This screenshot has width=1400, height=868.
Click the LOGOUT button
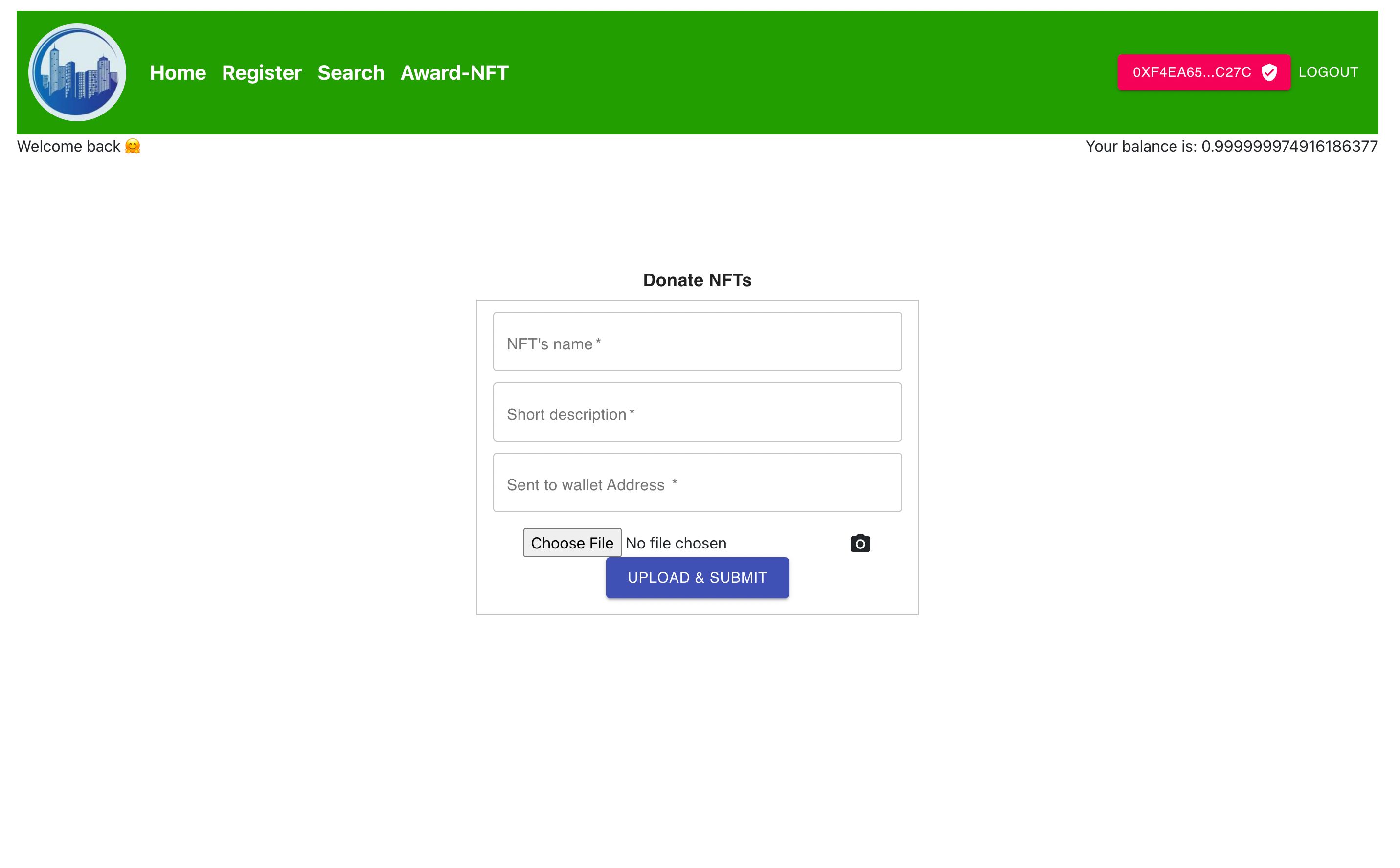point(1328,71)
